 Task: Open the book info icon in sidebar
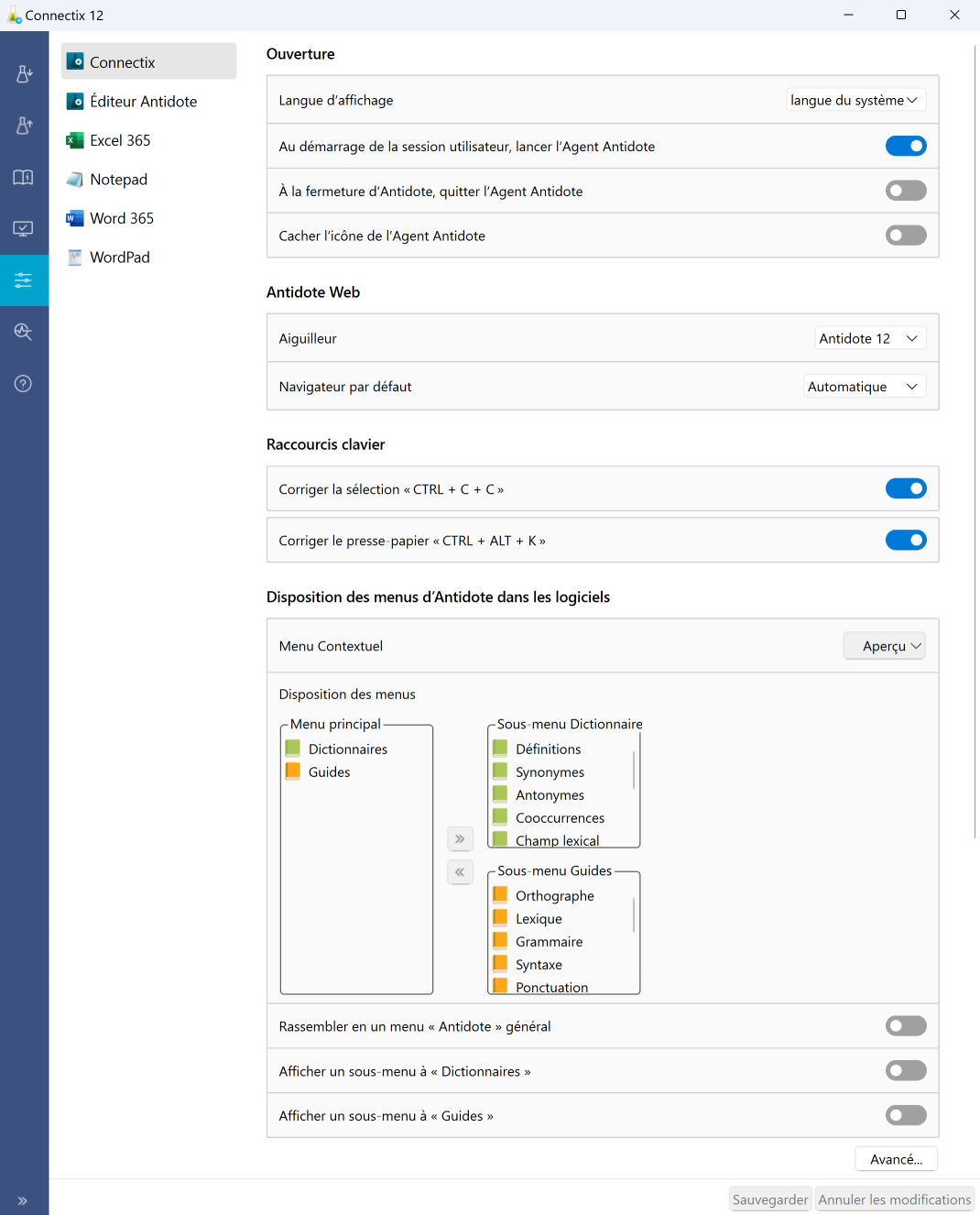coord(24,177)
